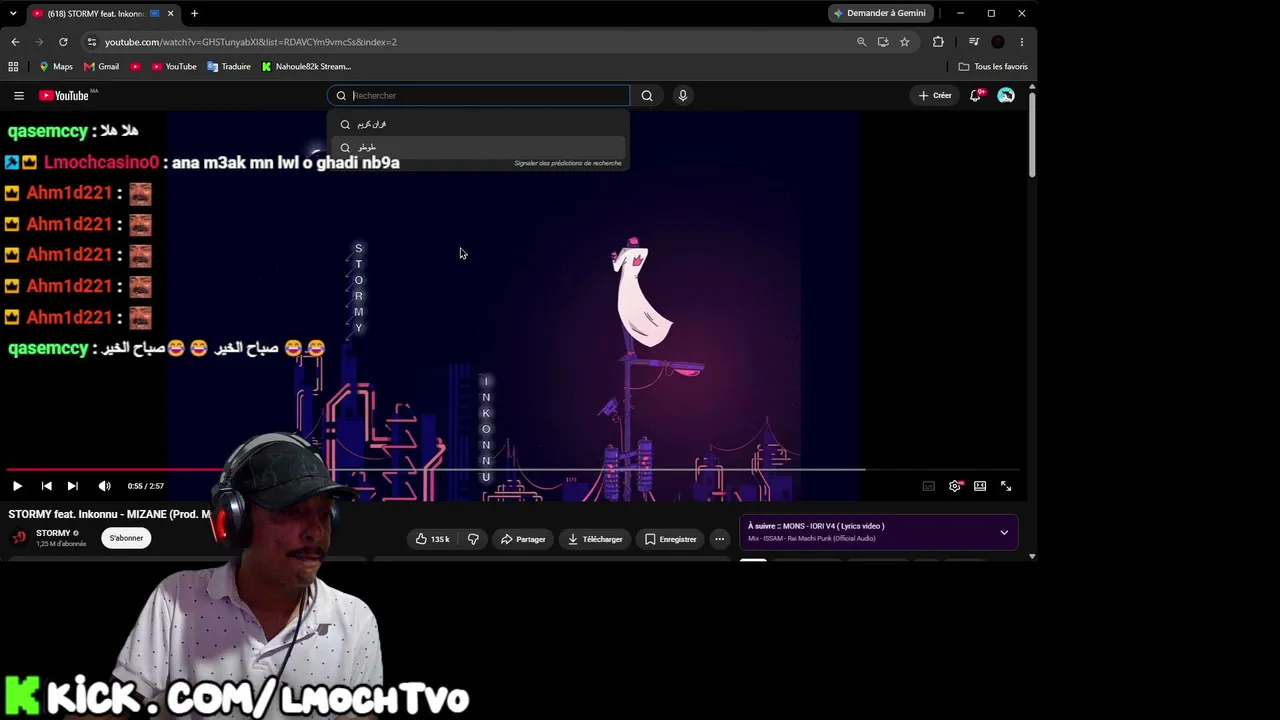Open Chrome extensions puzzle menu
The image size is (1280, 720).
[x=938, y=42]
